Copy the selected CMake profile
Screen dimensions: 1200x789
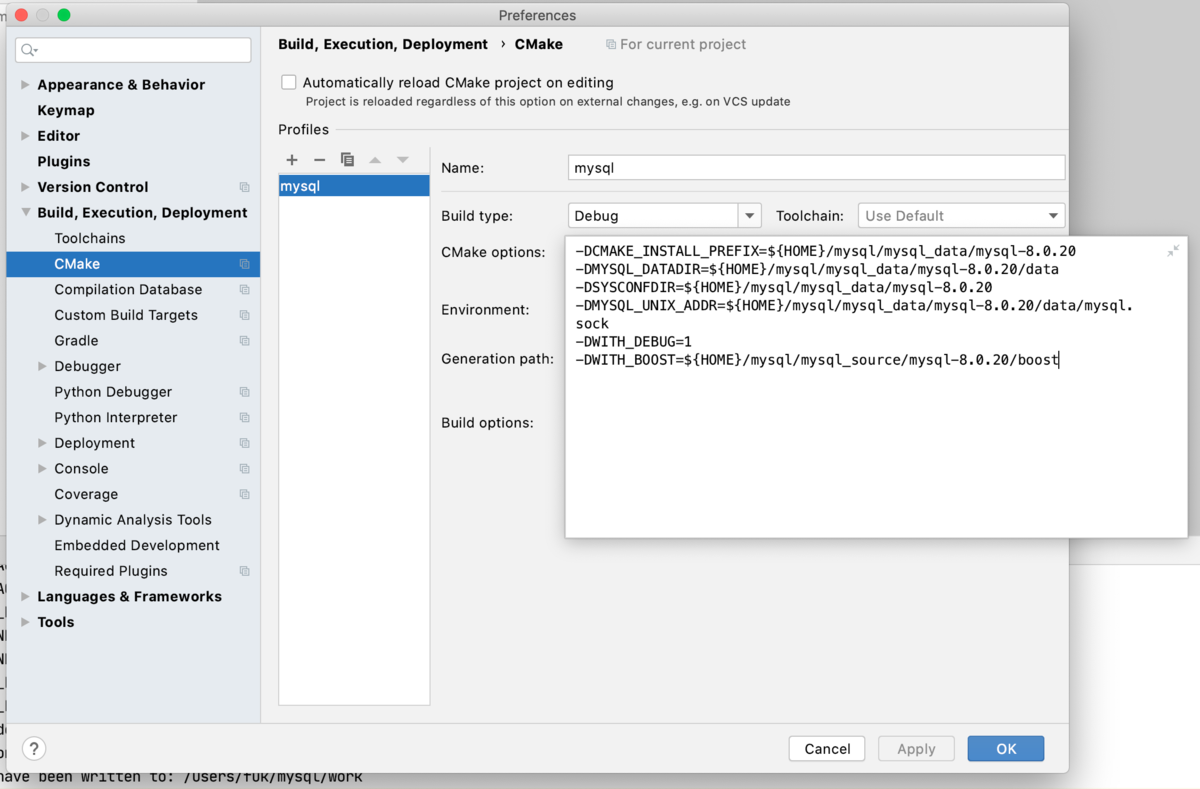(x=347, y=160)
